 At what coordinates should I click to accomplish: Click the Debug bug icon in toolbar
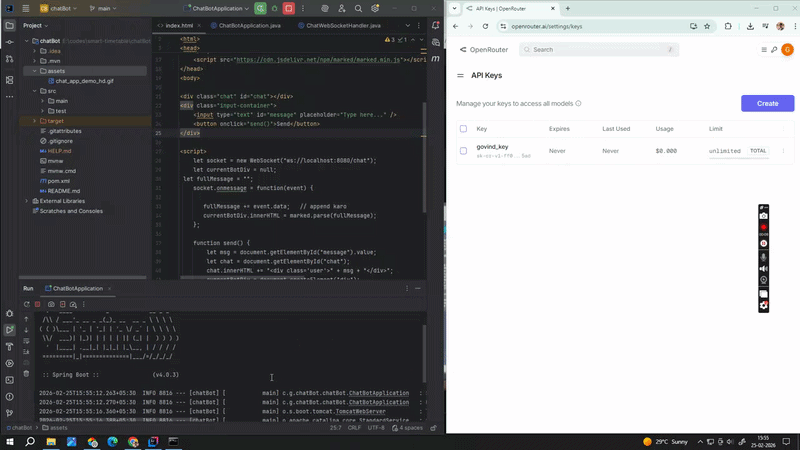(274, 9)
